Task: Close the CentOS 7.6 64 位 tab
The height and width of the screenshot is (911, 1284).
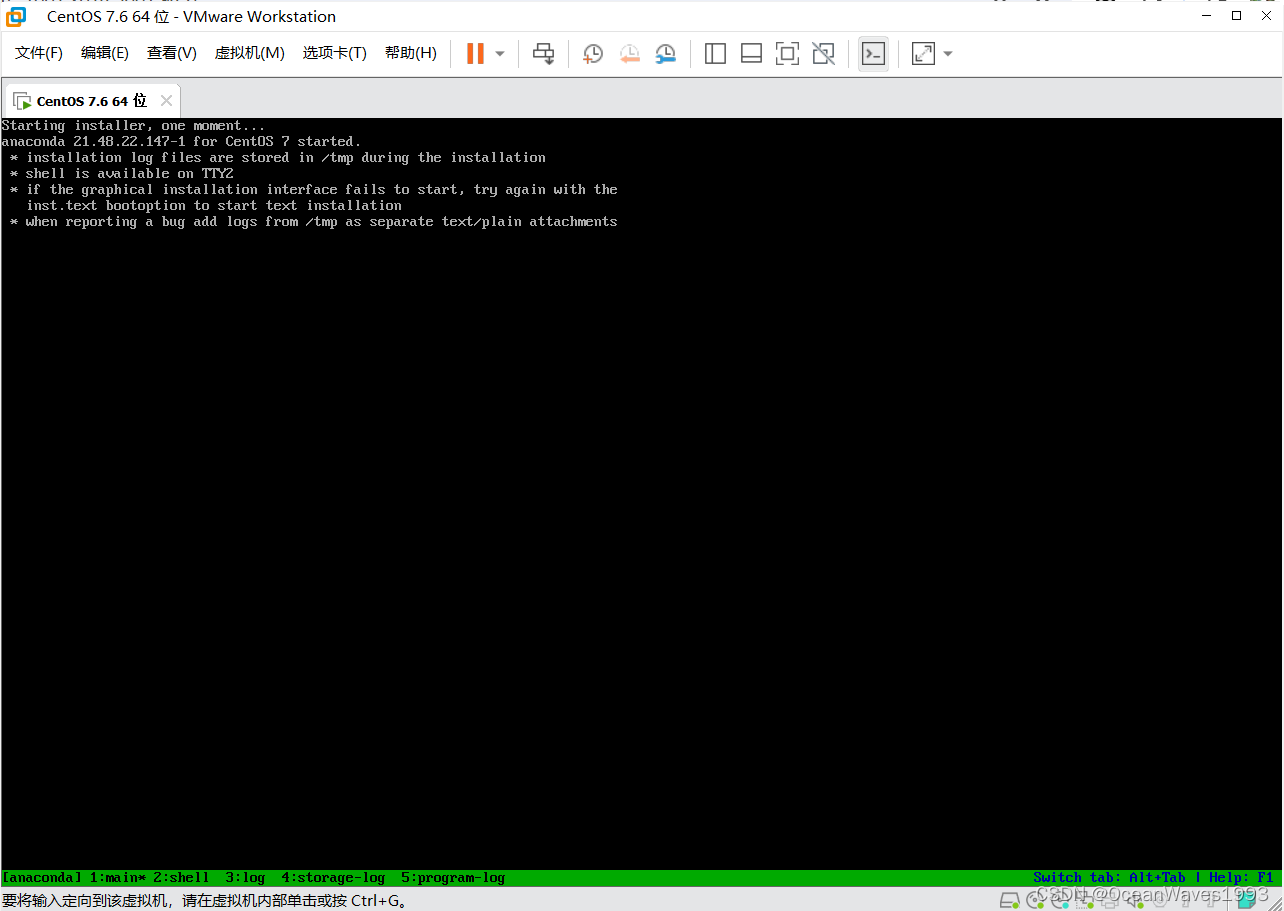Action: (x=166, y=101)
